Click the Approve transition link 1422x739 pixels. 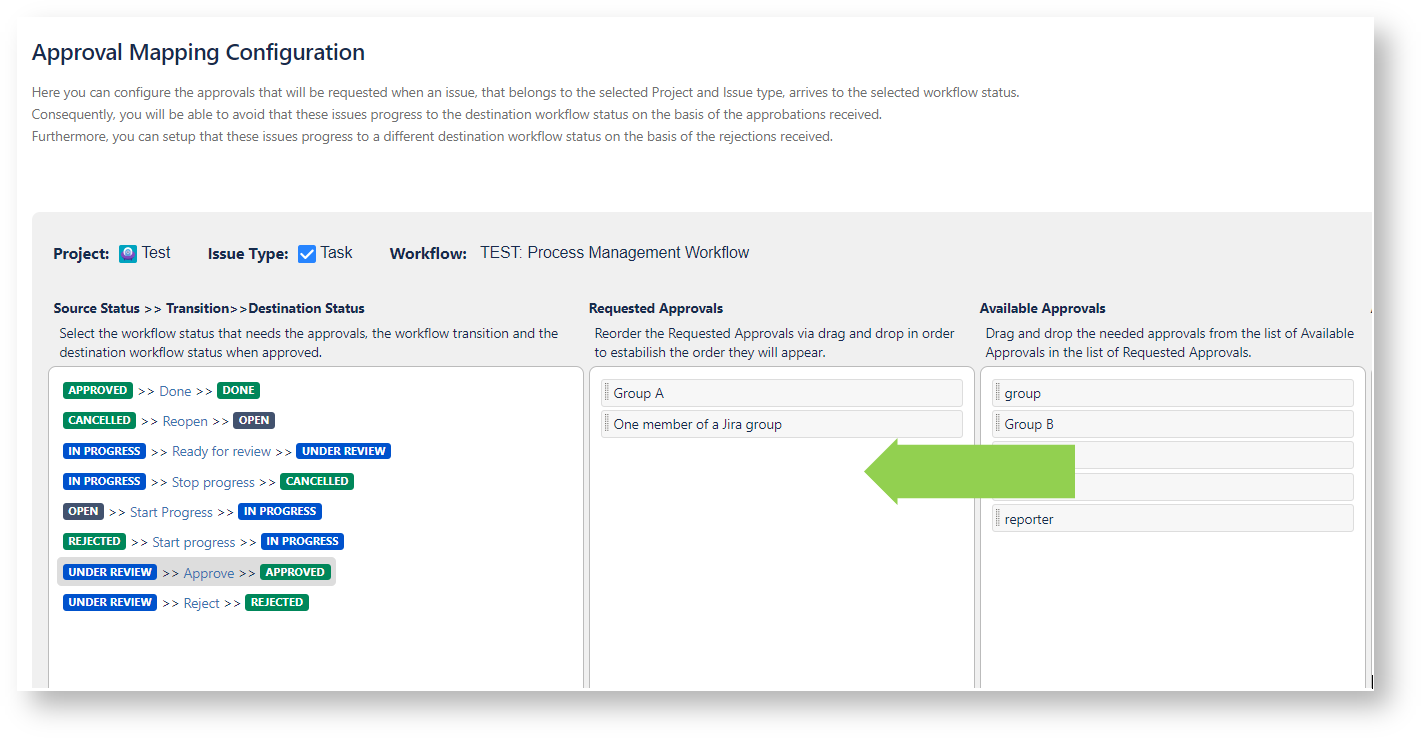pos(209,573)
